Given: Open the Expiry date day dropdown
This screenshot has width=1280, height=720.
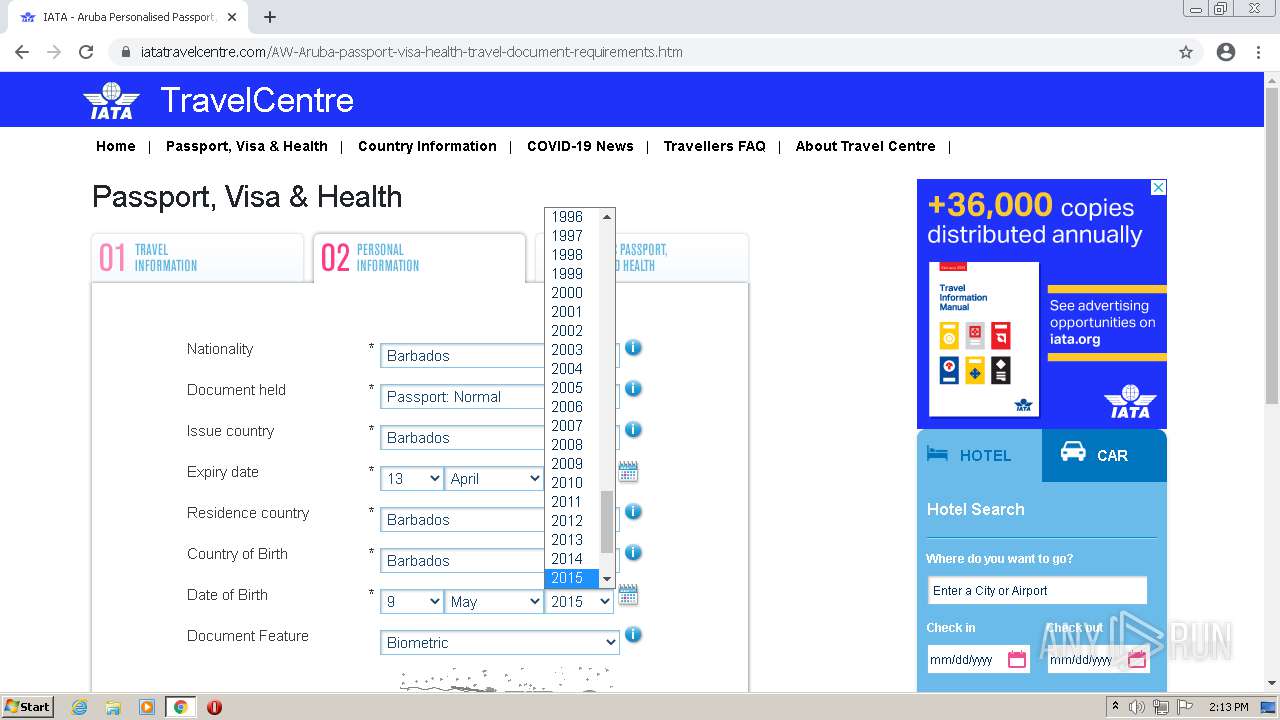Looking at the screenshot, I should pos(412,479).
